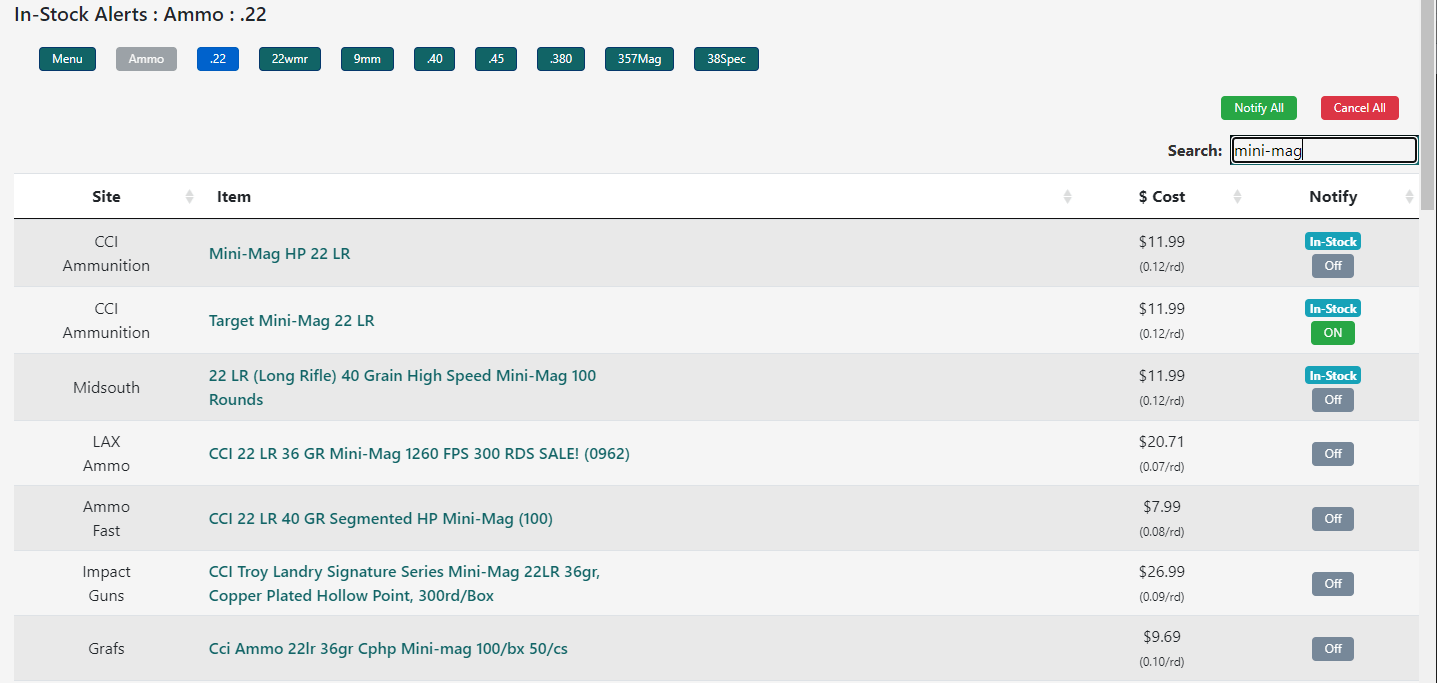Open Mini-Mag HP 22 LR link

[279, 254]
